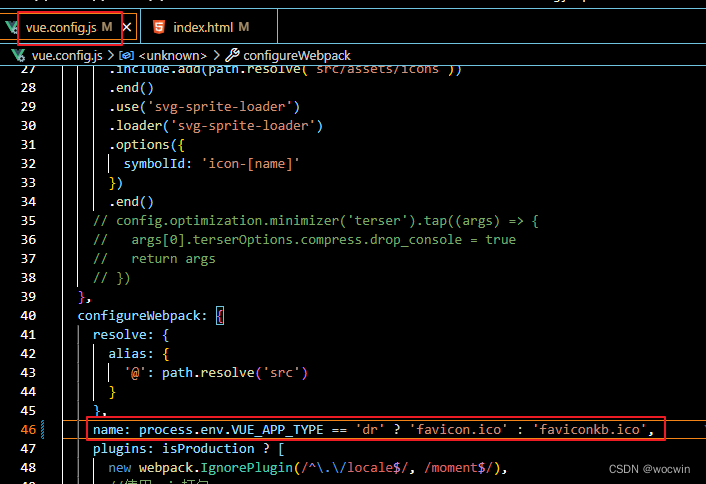
Task: Click the modified-line gutter marker at line 46
Action: (43, 430)
